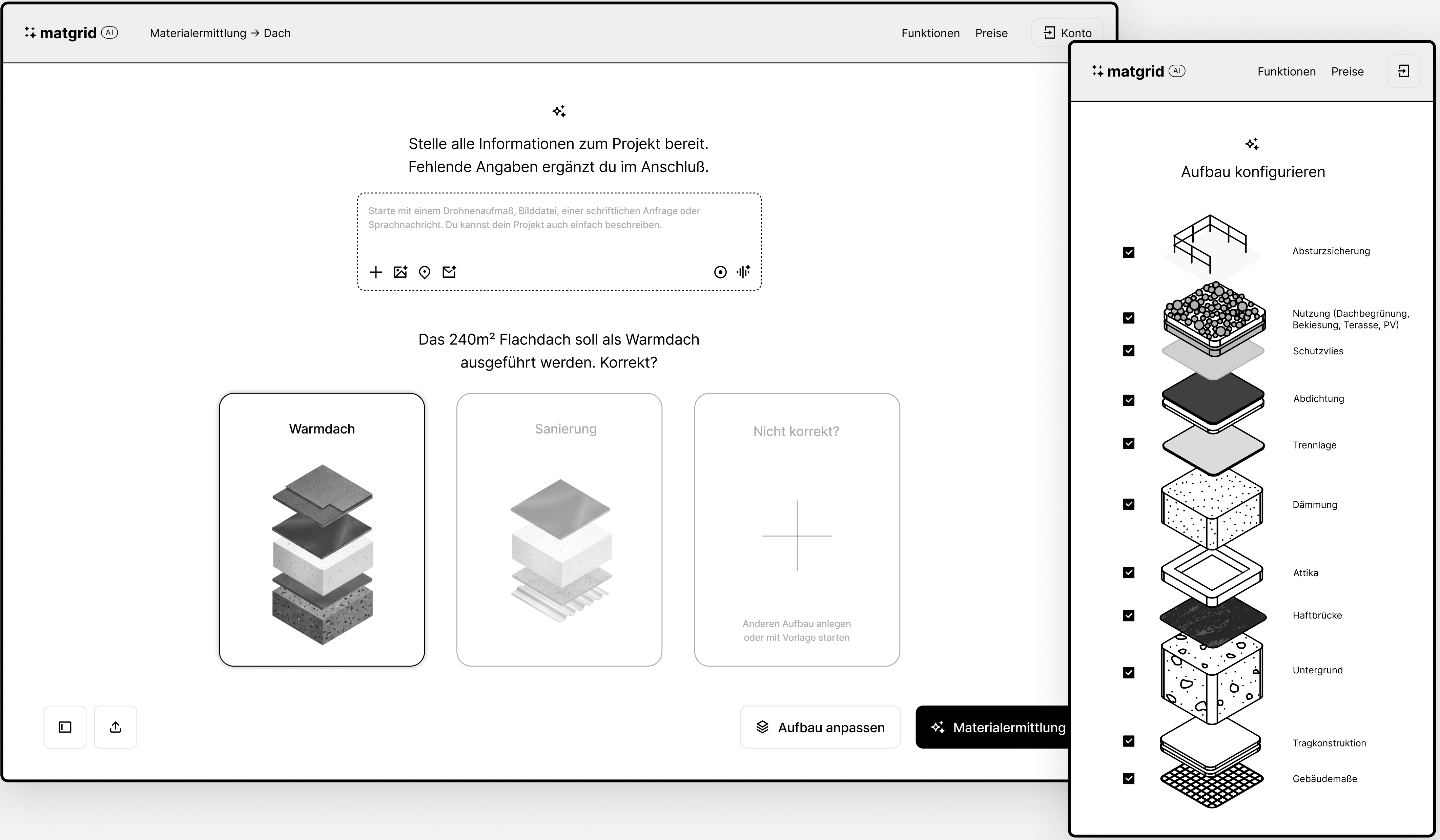Click Anderen Aufbau anlegen under Nicht korrekt
This screenshot has height=840, width=1440.
(797, 630)
